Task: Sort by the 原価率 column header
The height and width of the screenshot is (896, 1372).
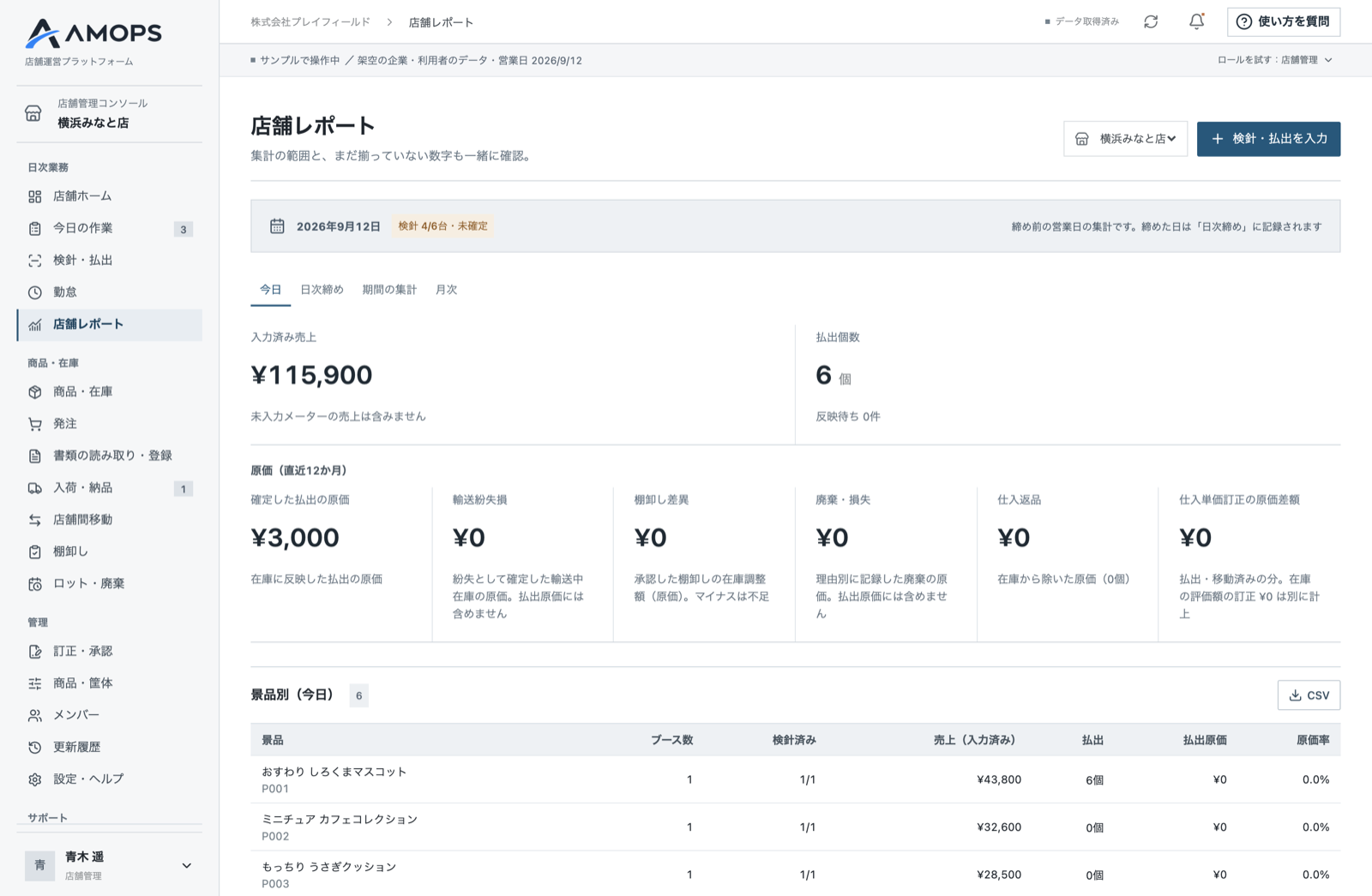Action: pyautogui.click(x=1313, y=740)
